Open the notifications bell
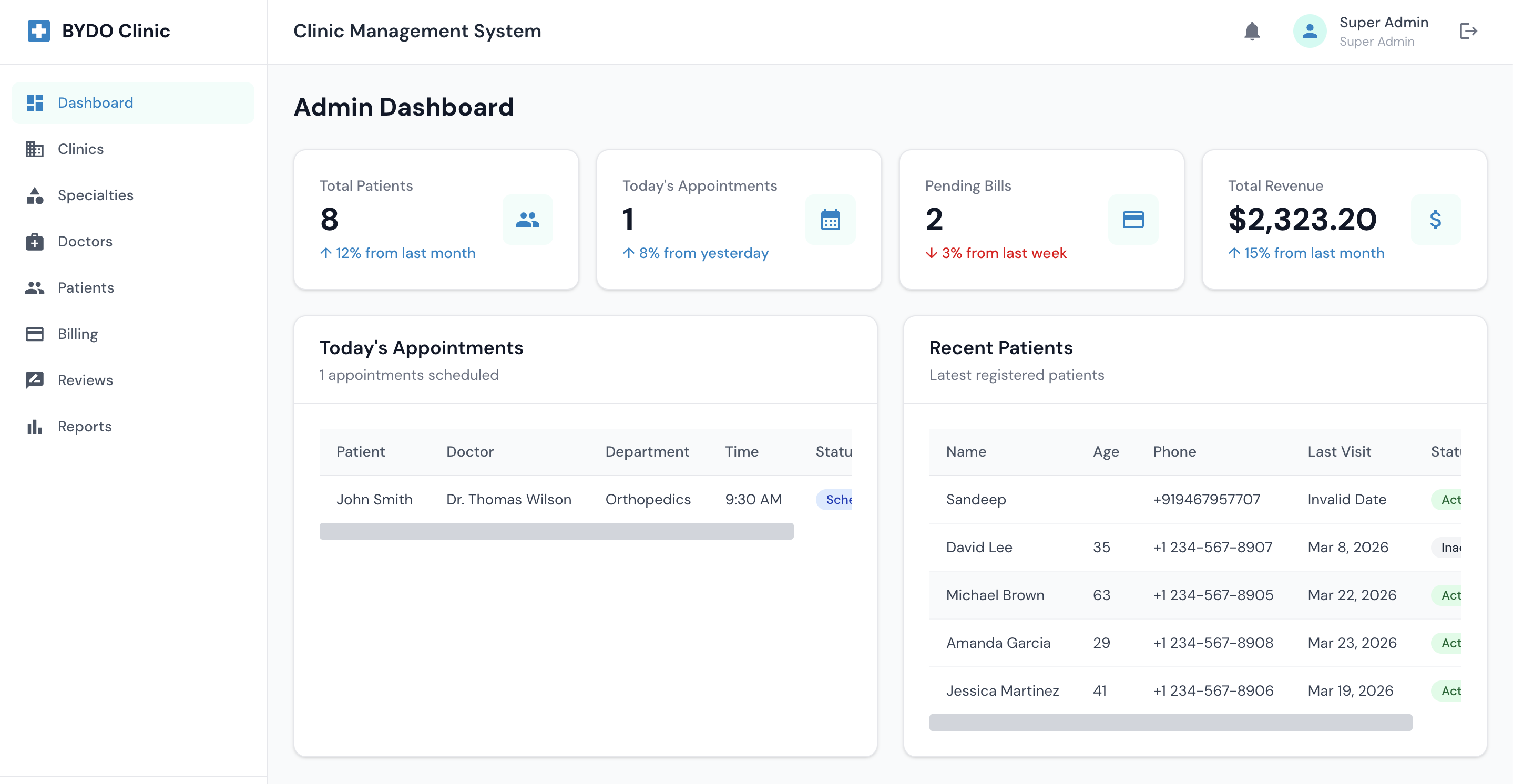 (1252, 31)
